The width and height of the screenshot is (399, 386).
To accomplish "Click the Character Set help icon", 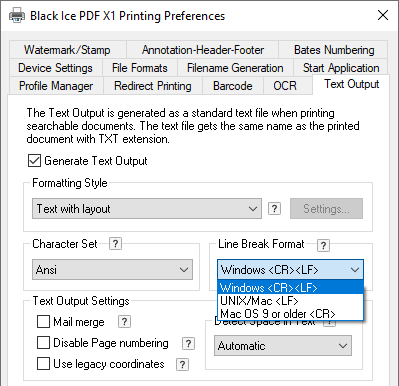I will 115,244.
